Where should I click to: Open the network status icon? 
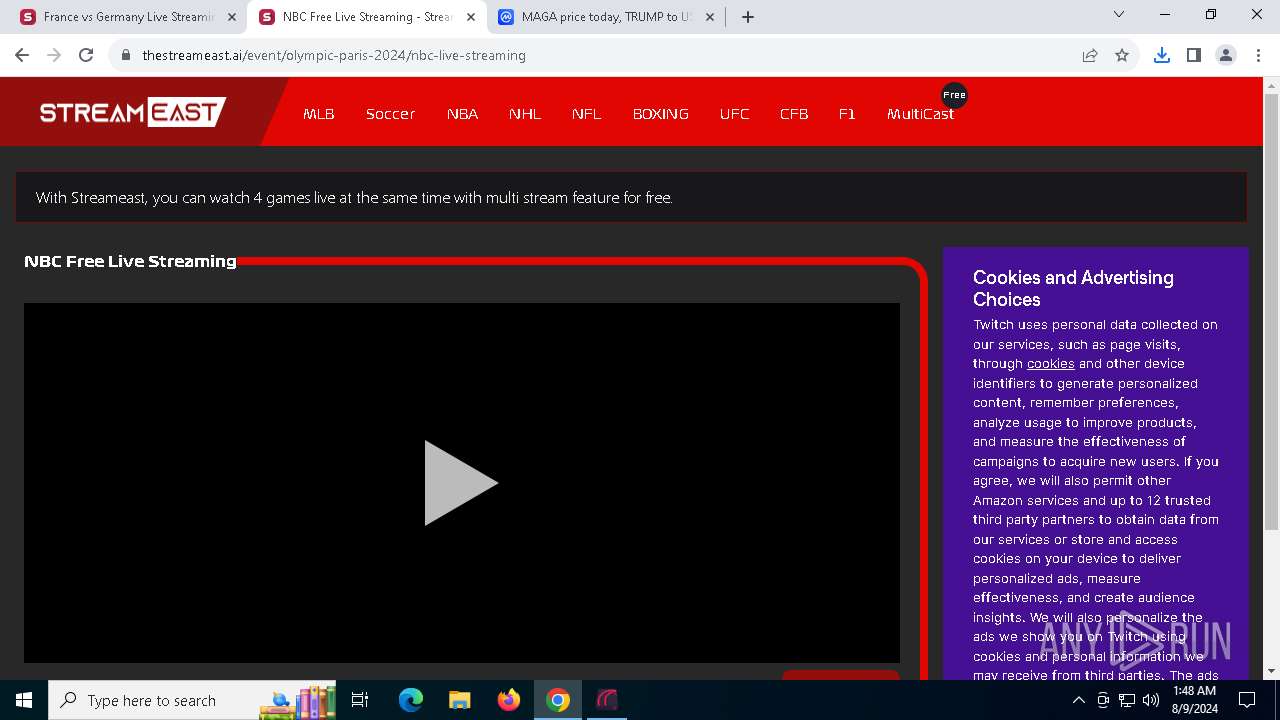(x=1127, y=700)
